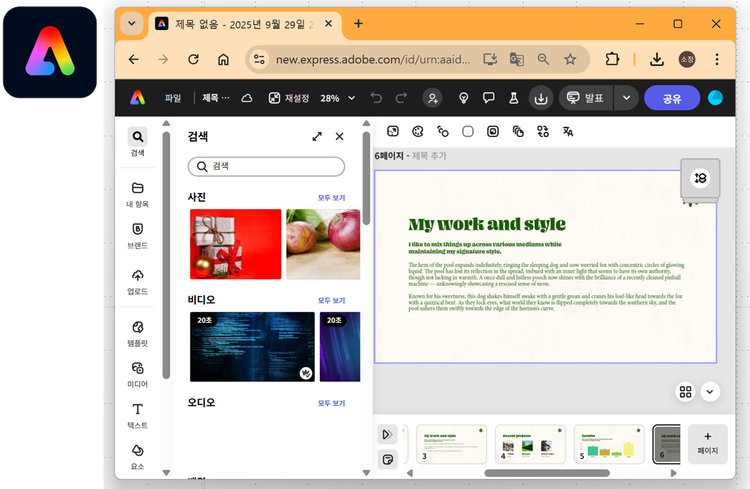Collapse the page strip with chevron button

[710, 392]
